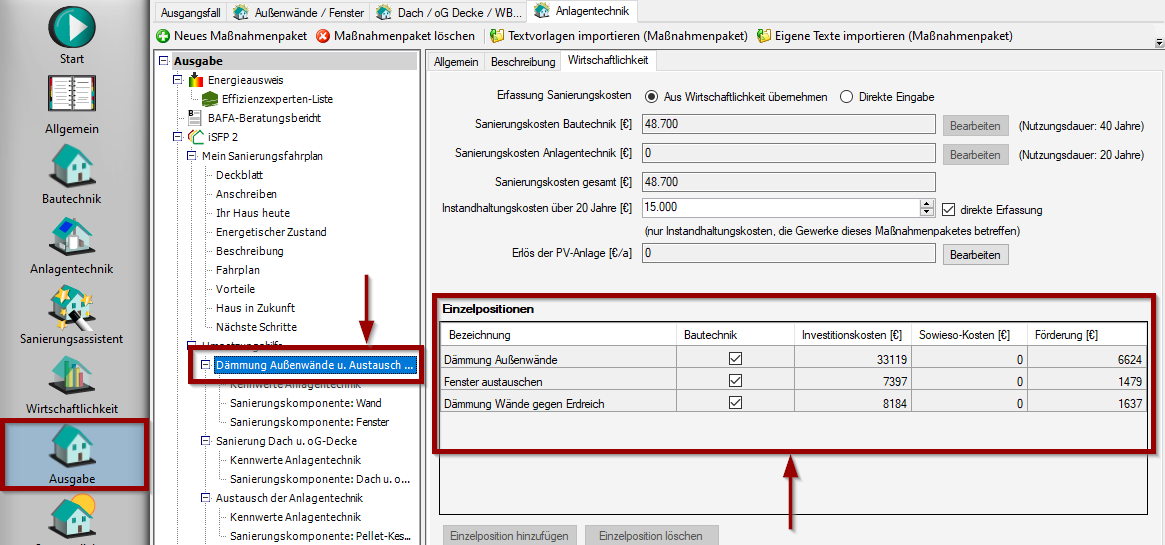Open the Allgemein notebook icon
Viewport: 1165px width, 545px height.
click(72, 97)
